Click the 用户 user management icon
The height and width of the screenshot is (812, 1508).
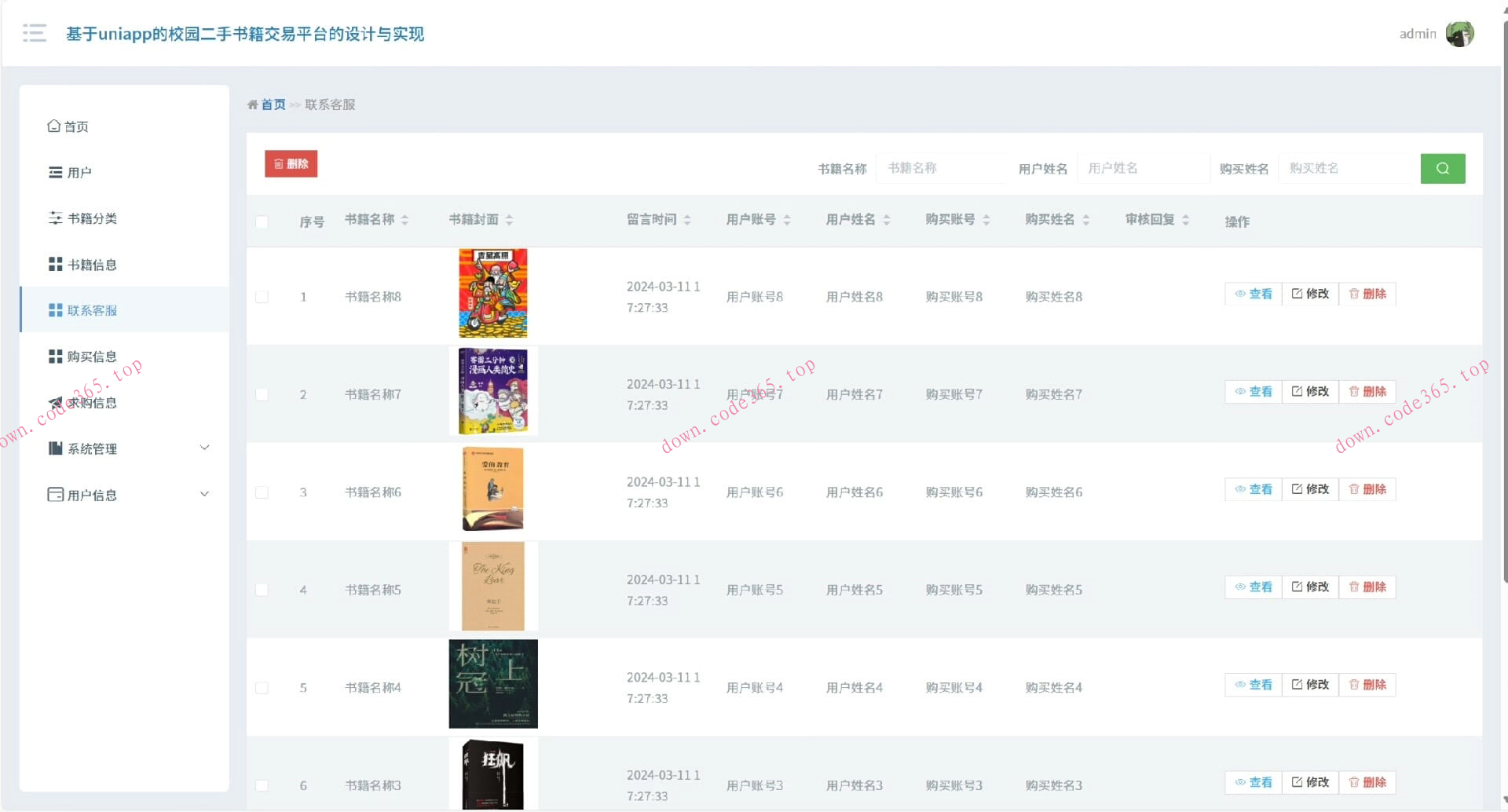[x=53, y=172]
